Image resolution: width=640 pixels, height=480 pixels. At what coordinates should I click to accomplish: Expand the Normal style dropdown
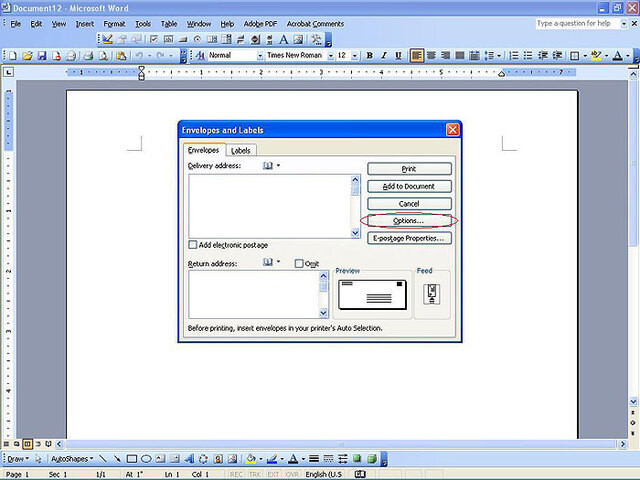260,56
